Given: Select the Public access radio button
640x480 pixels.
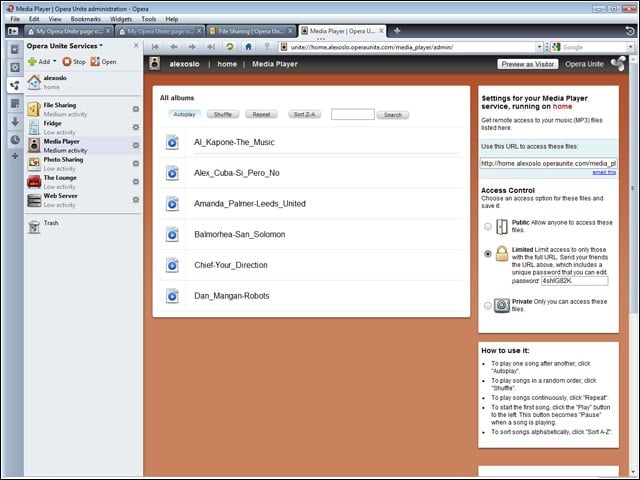Looking at the screenshot, I should [488, 226].
